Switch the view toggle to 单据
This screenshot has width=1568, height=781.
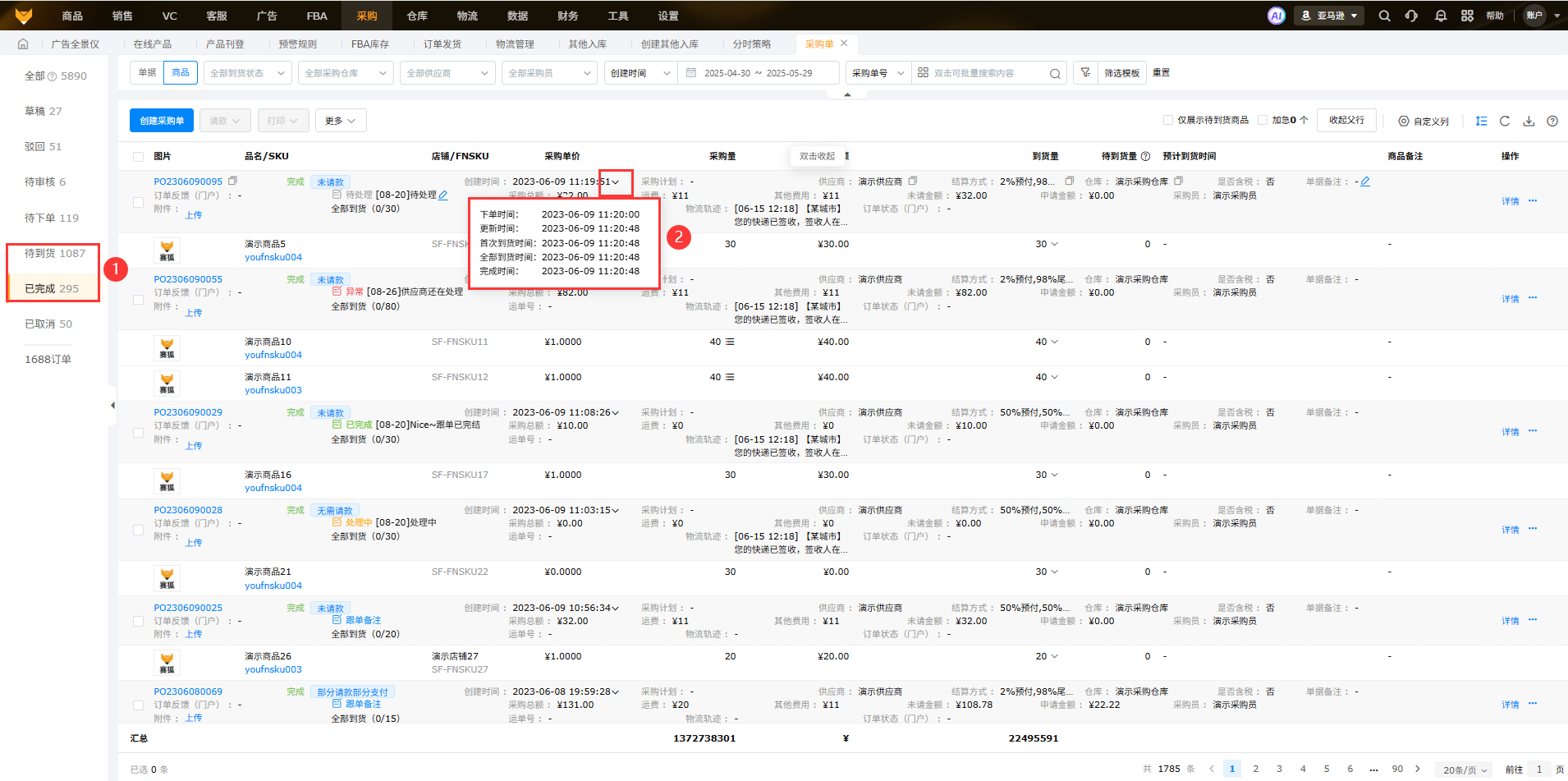pyautogui.click(x=147, y=72)
